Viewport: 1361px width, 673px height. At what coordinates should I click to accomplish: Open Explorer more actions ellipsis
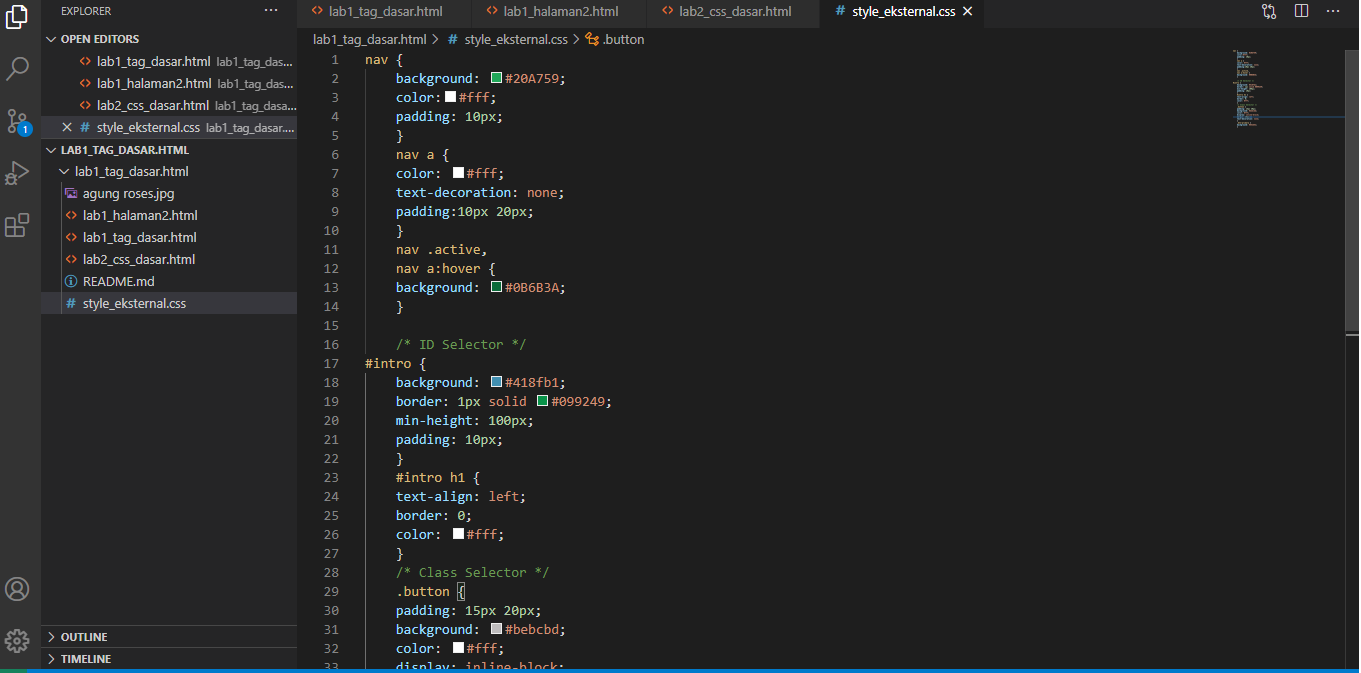pyautogui.click(x=271, y=11)
